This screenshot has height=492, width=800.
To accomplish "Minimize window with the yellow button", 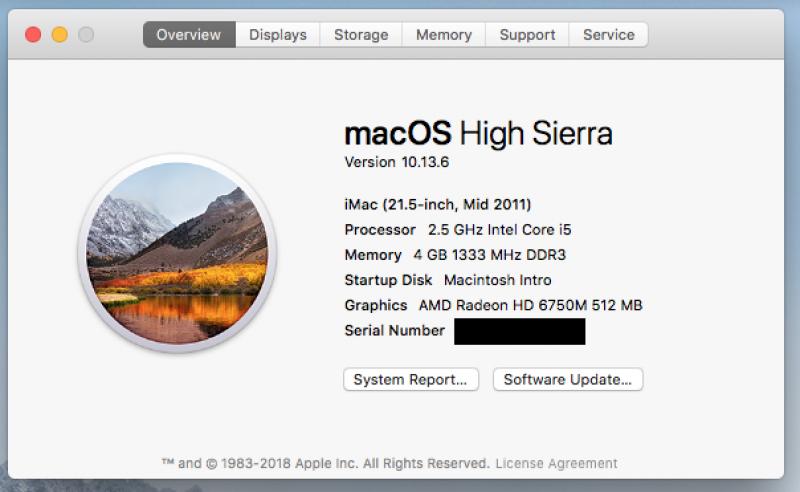I will [x=60, y=35].
